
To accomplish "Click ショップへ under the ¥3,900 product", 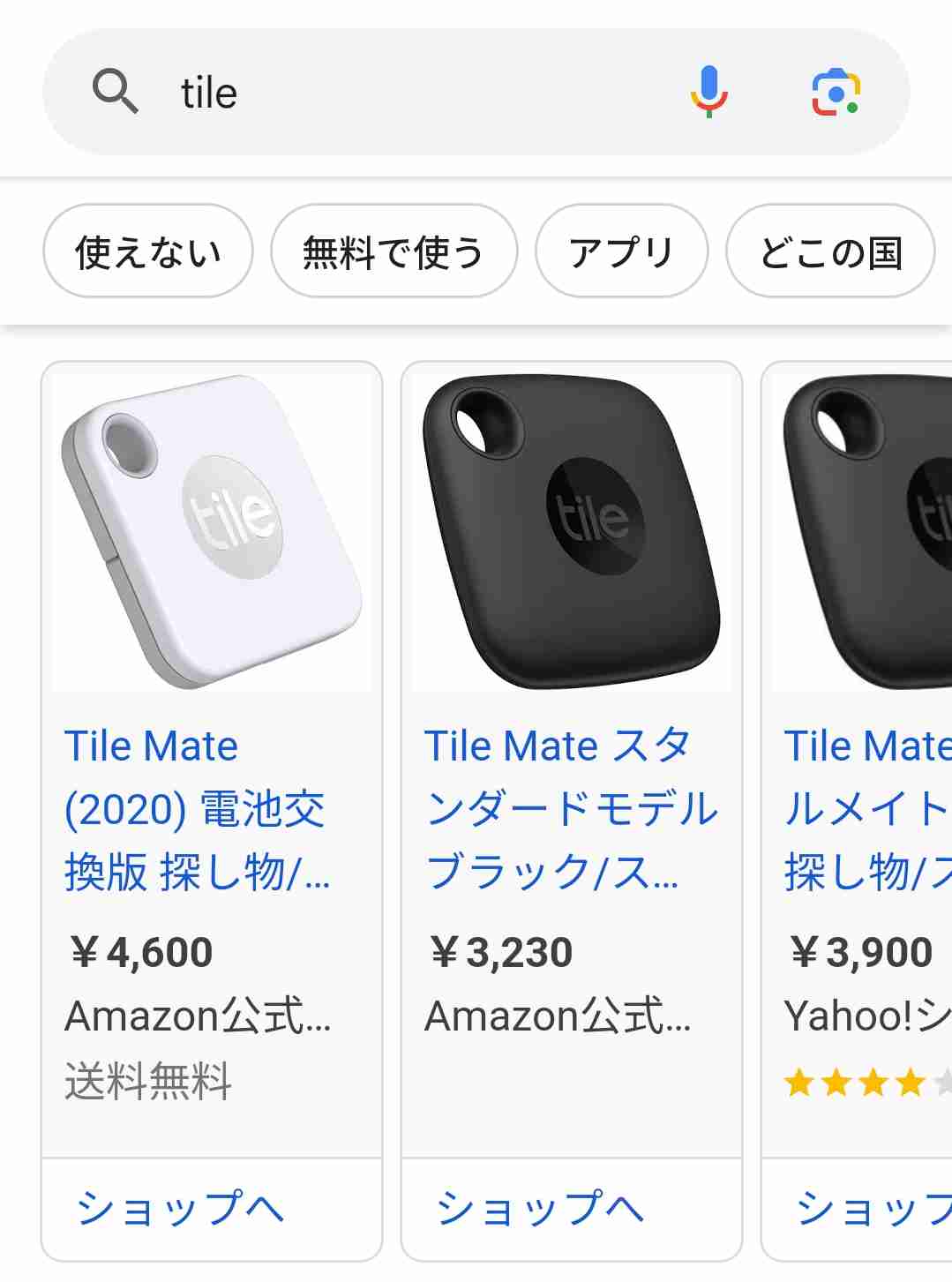I will coord(857,1209).
